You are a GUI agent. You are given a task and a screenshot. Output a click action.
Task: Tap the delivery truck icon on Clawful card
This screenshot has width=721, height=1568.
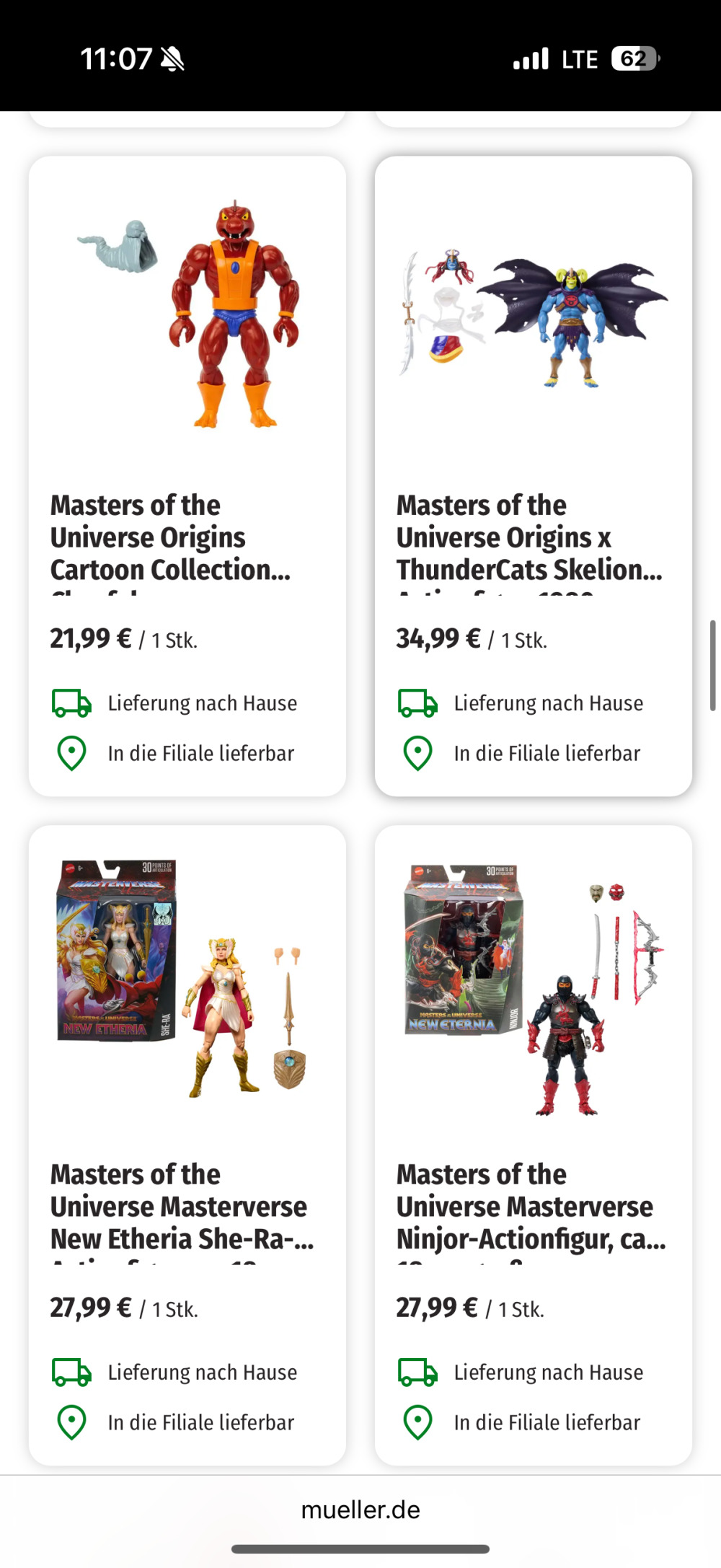[x=71, y=703]
